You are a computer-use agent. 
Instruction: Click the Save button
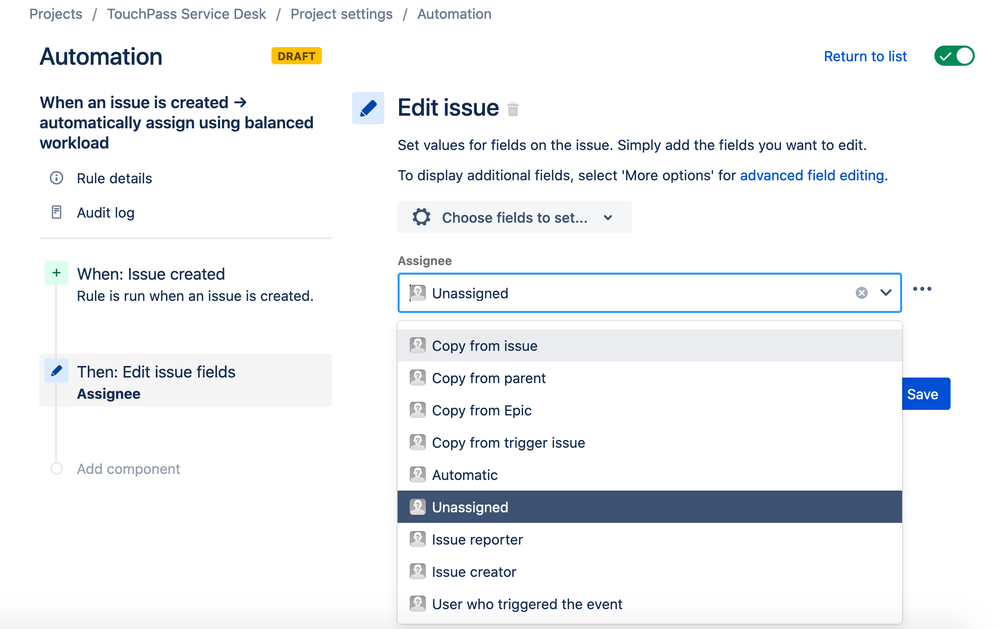click(926, 394)
